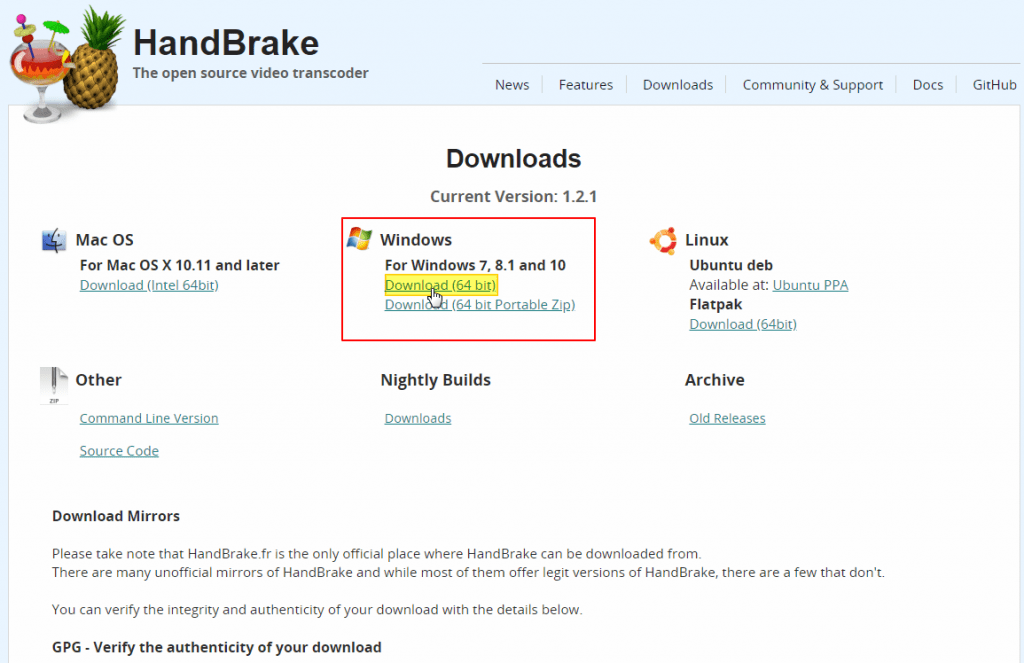1024x663 pixels.
Task: Click the 'You can verify the integrity' sentence
Action: (317, 610)
